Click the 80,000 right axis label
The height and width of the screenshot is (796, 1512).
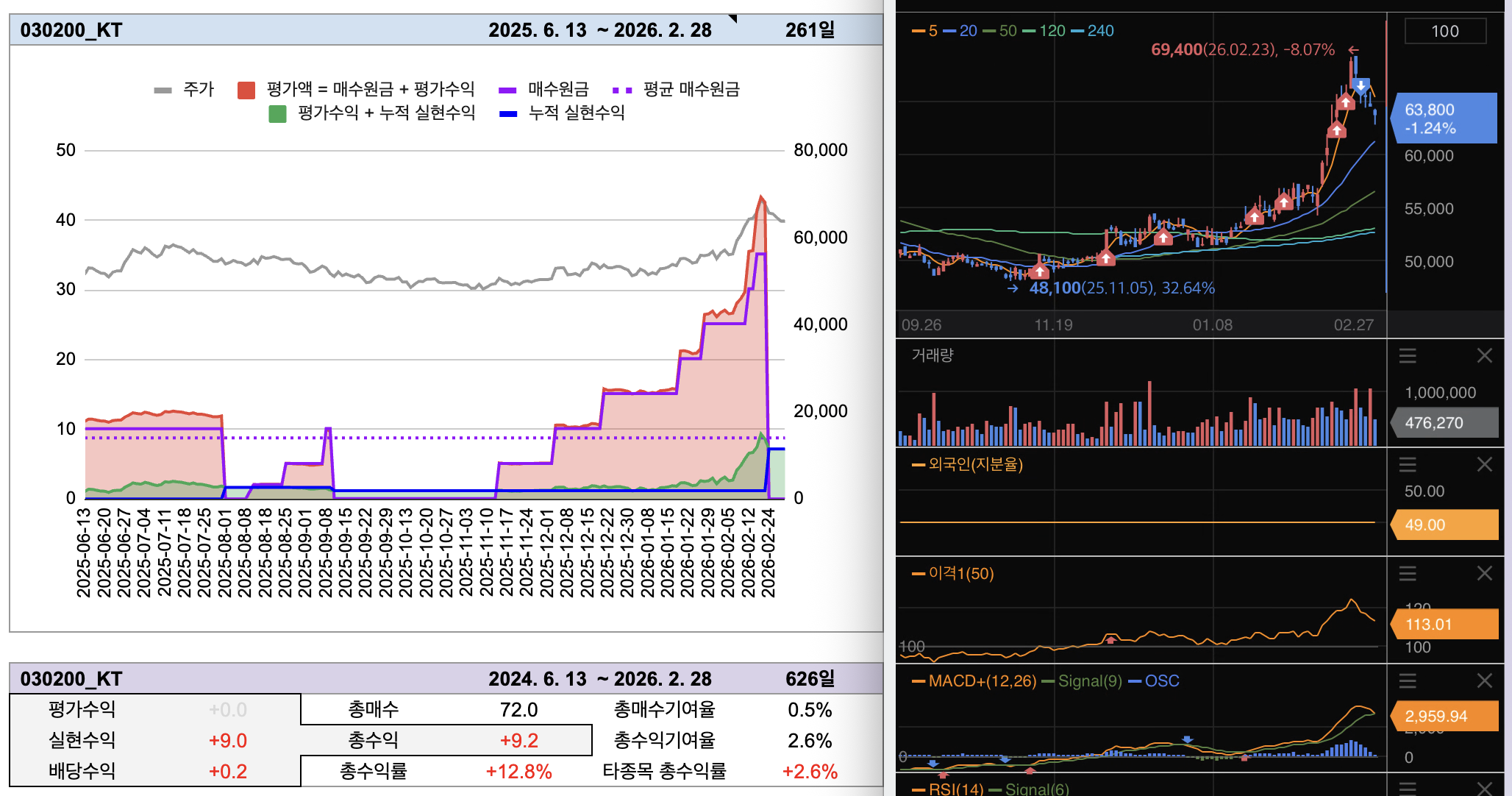[821, 150]
